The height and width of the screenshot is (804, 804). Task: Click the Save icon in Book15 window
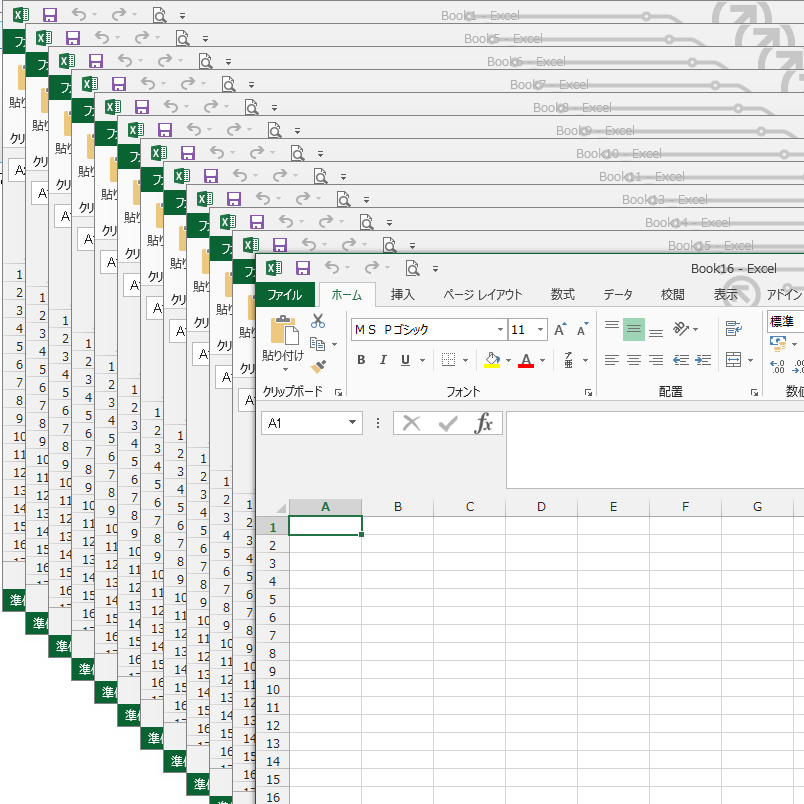point(279,245)
